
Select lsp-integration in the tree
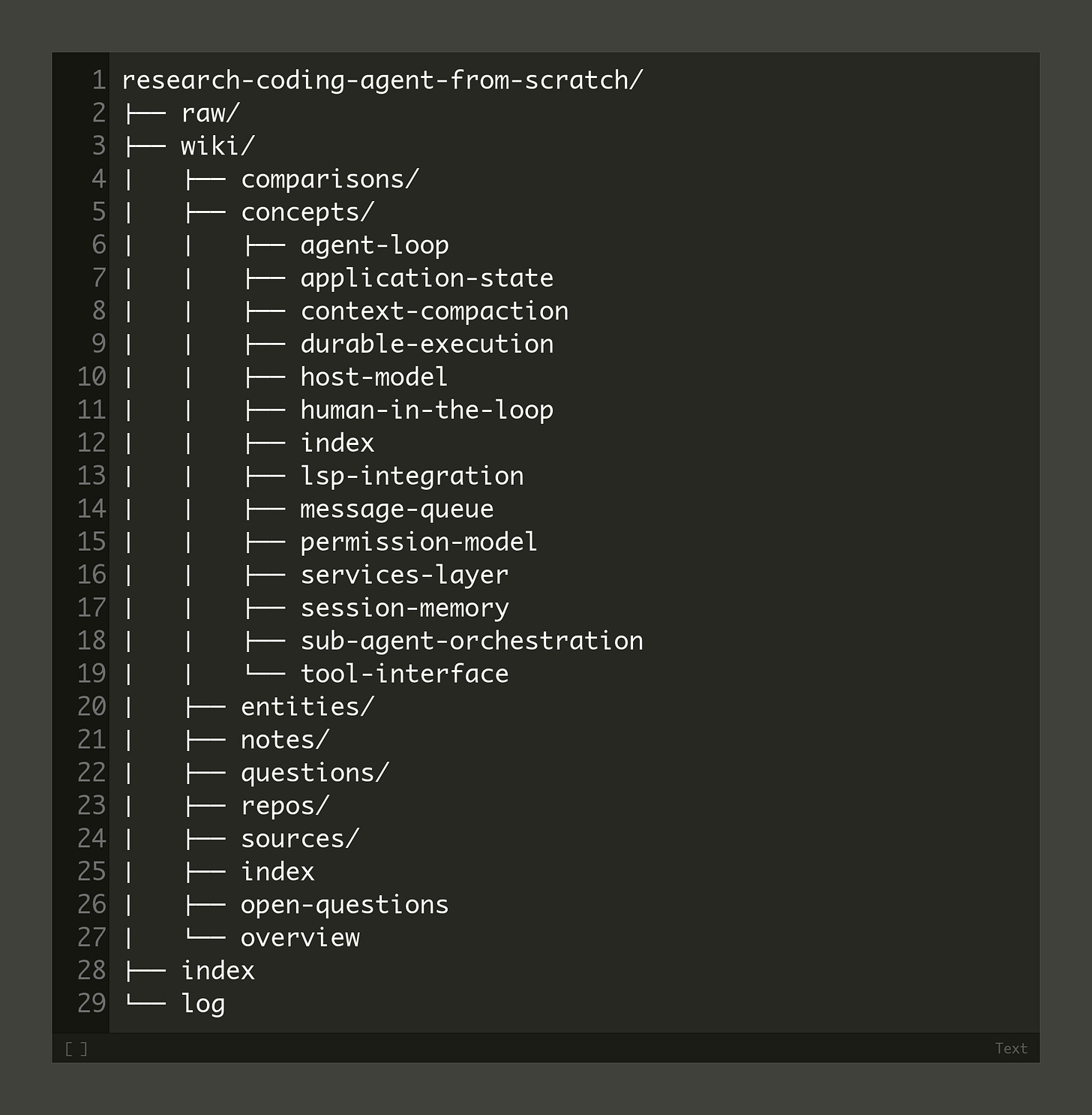[412, 476]
